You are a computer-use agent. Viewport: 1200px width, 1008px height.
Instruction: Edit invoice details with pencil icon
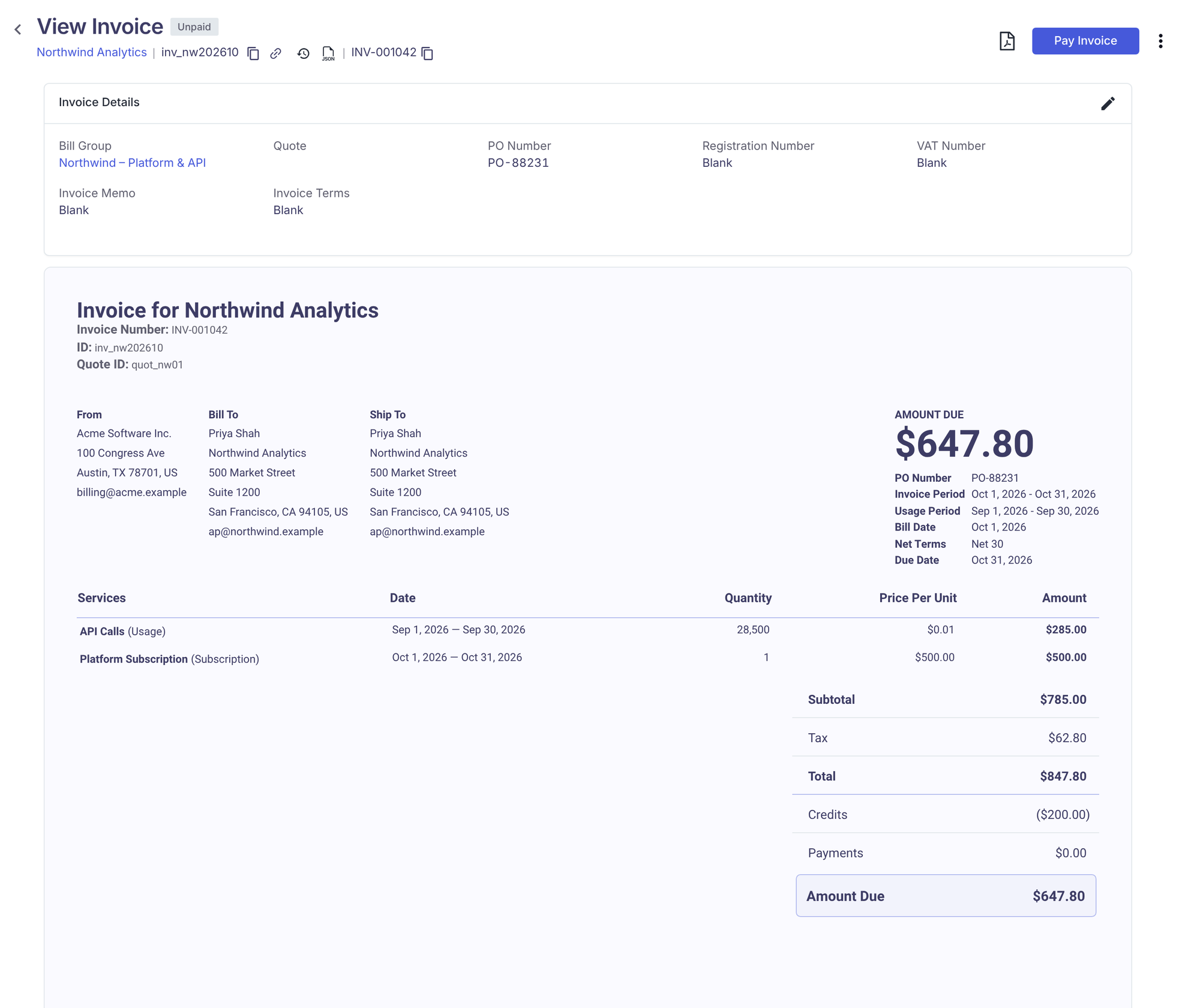point(1108,103)
